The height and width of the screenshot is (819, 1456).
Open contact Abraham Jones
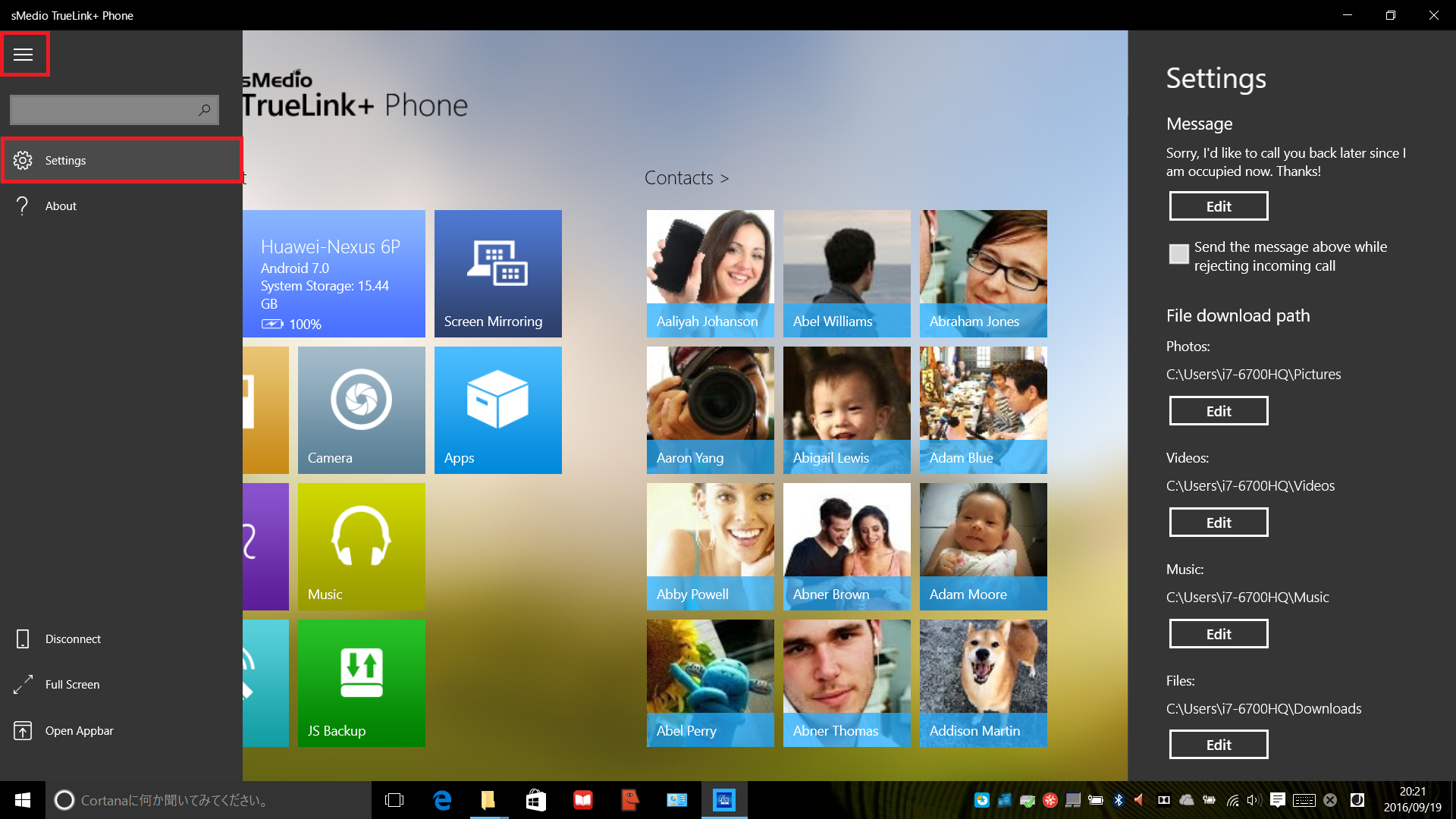coord(984,274)
